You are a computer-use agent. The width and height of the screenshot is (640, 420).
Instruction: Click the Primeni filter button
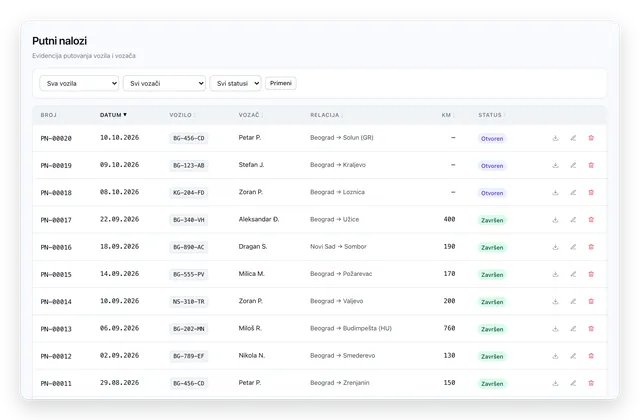coord(281,83)
